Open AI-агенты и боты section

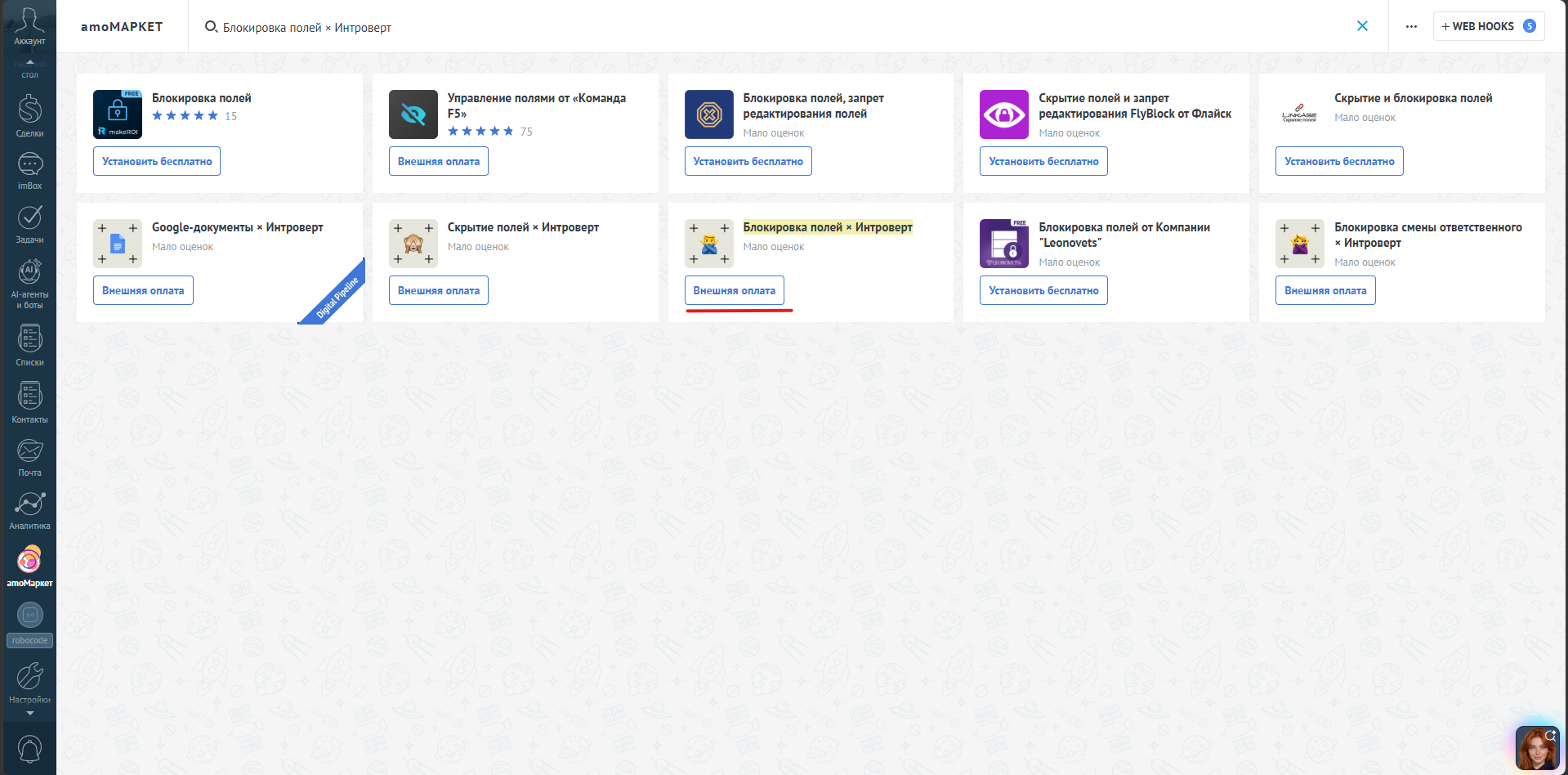pos(29,284)
